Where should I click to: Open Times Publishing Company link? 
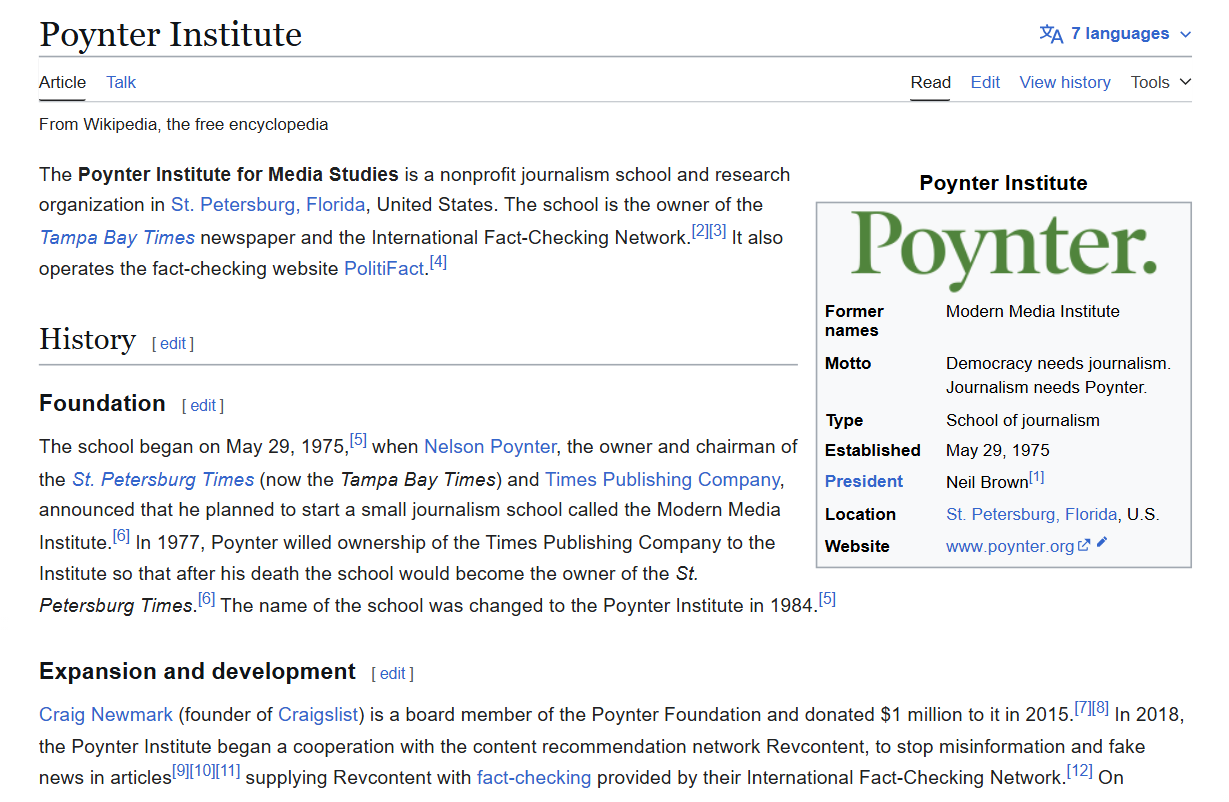[662, 479]
